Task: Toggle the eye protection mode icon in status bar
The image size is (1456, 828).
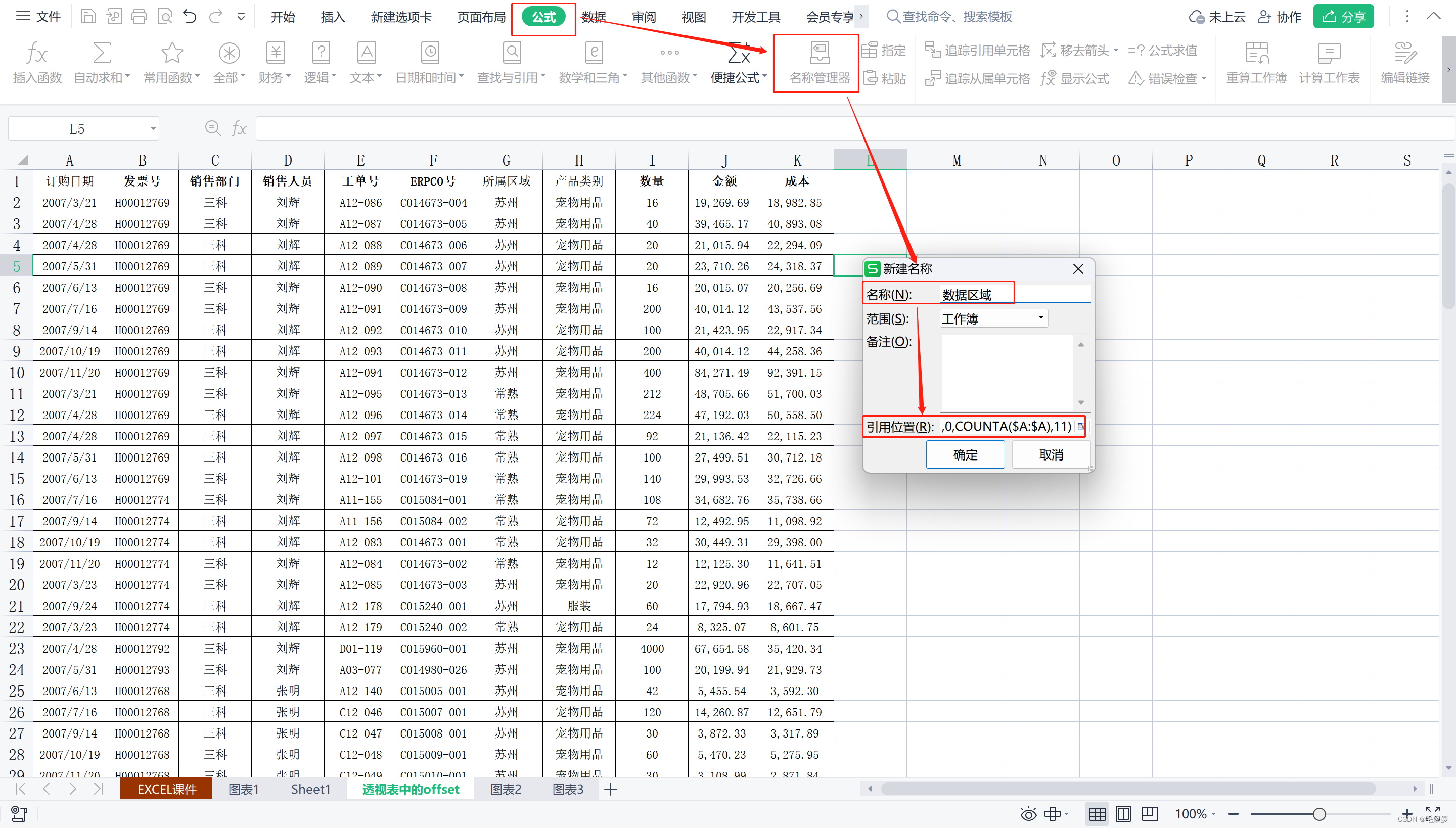Action: point(1028,814)
